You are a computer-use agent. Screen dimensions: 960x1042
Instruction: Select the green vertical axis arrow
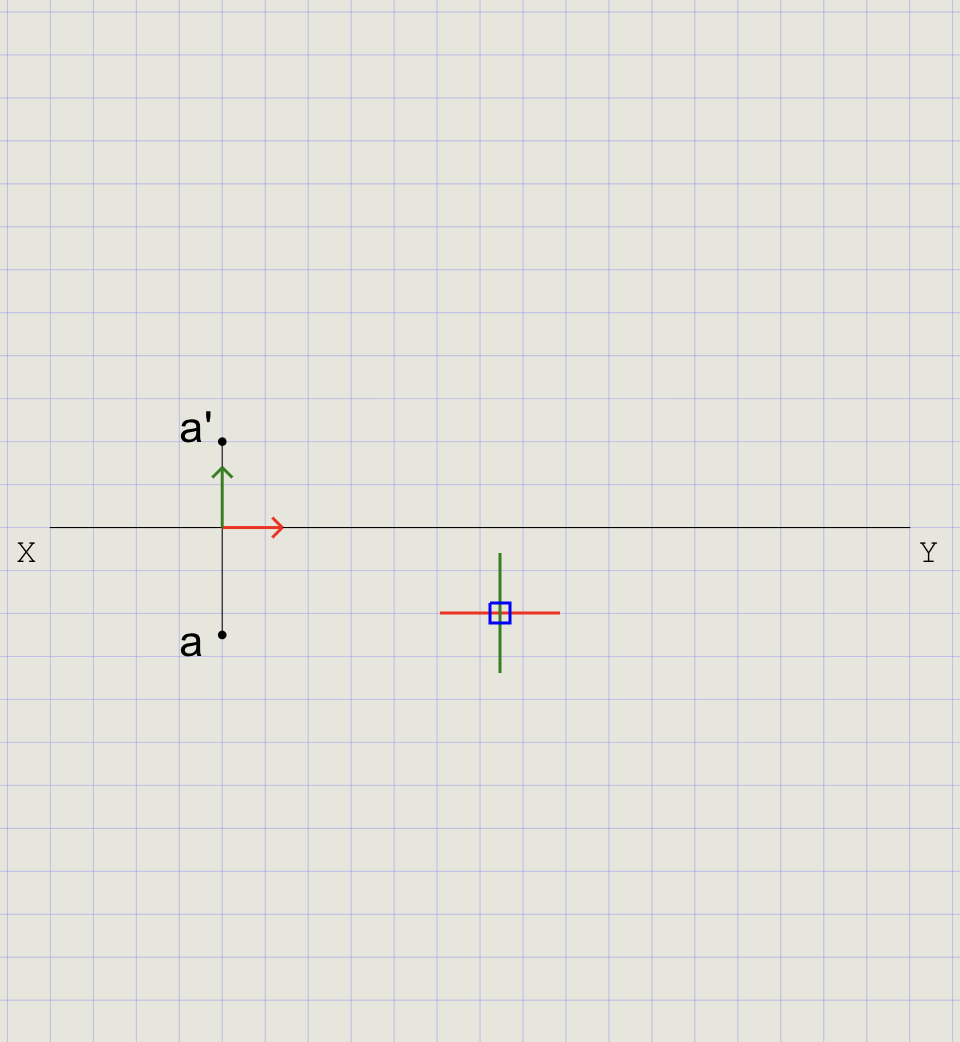222,495
